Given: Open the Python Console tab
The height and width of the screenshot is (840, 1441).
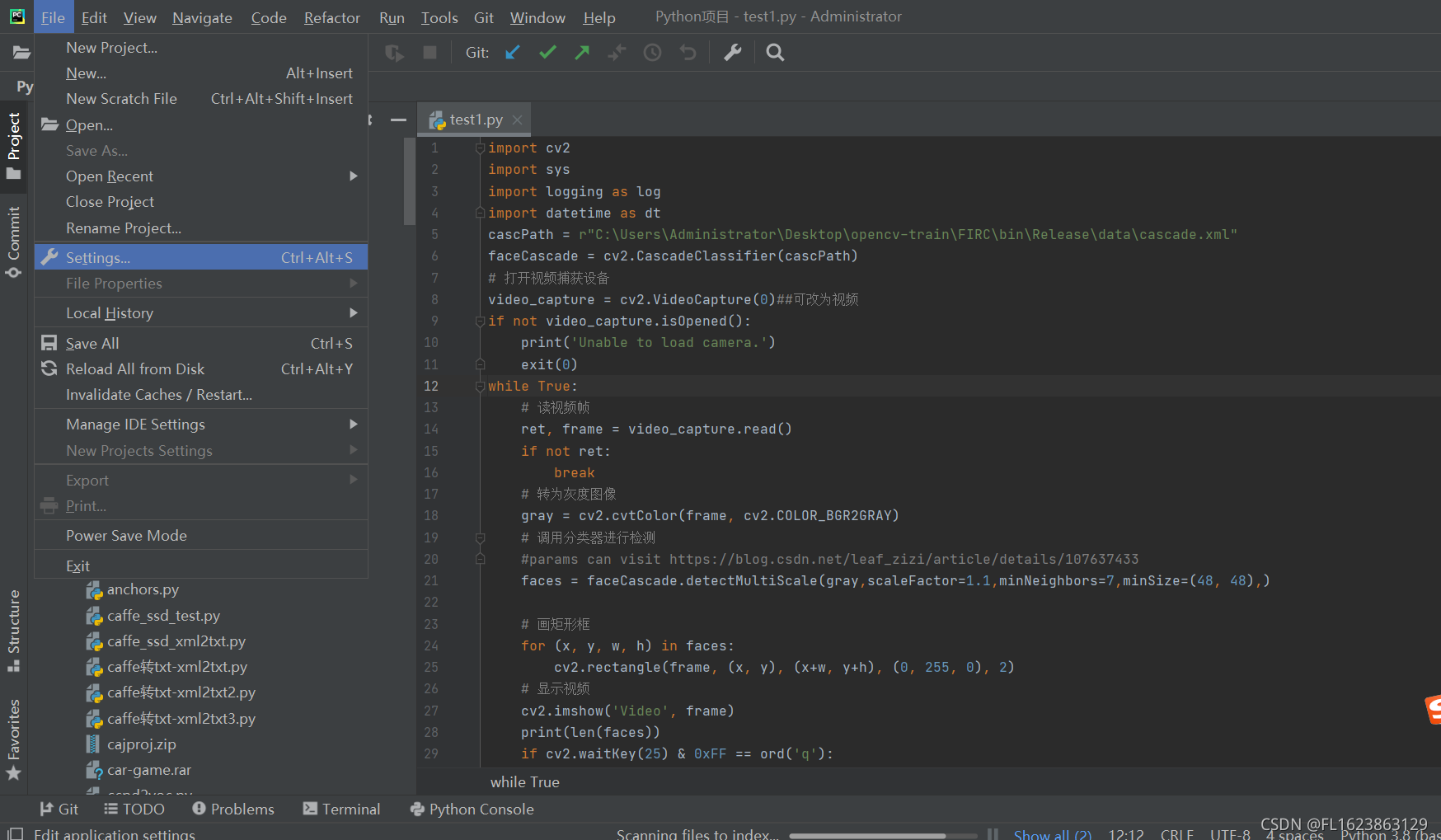Looking at the screenshot, I should coord(472,809).
